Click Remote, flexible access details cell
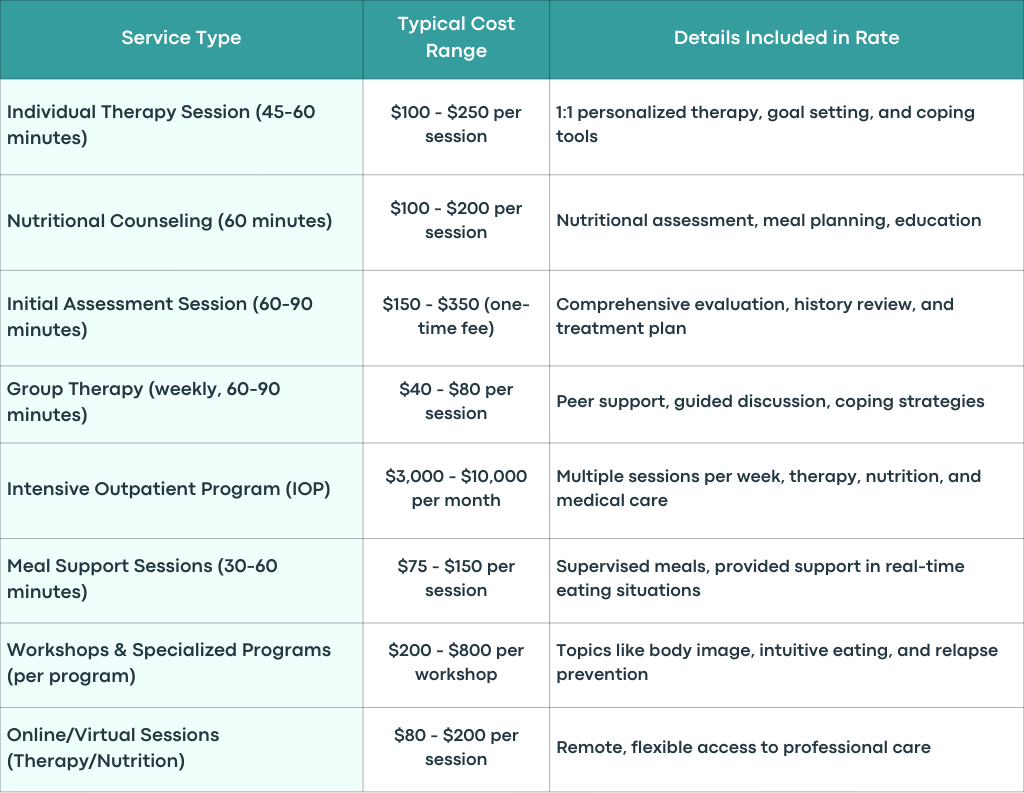Screen dimensions: 1024x793 [x=786, y=750]
